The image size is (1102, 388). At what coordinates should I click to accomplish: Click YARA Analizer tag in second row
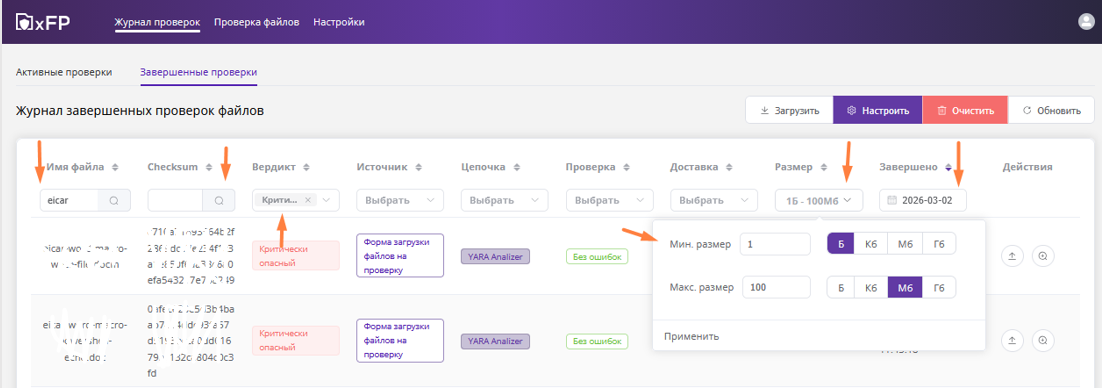click(x=495, y=341)
